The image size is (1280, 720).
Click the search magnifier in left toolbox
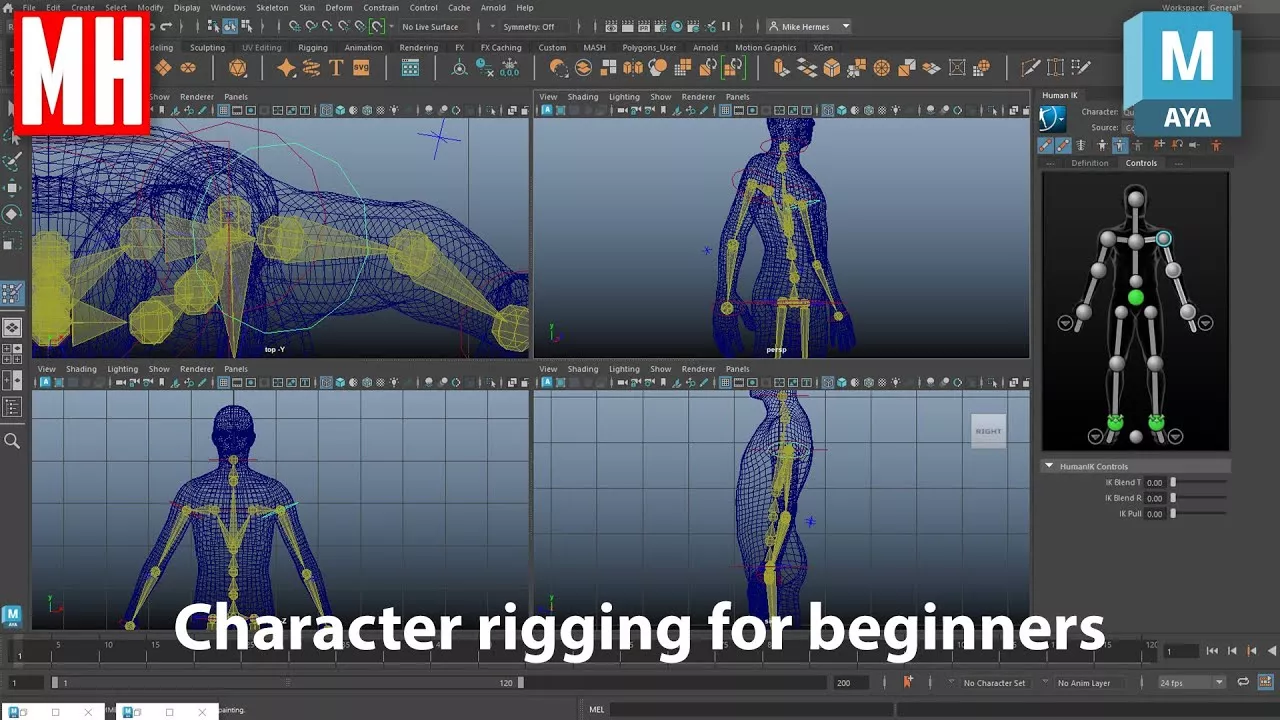[x=12, y=441]
